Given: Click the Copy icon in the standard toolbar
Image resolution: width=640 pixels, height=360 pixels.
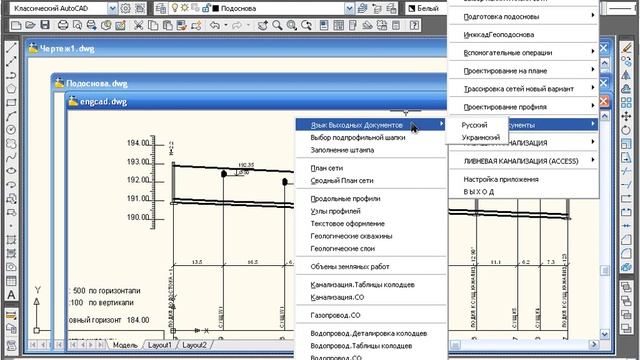Looking at the screenshot, I should 153,25.
